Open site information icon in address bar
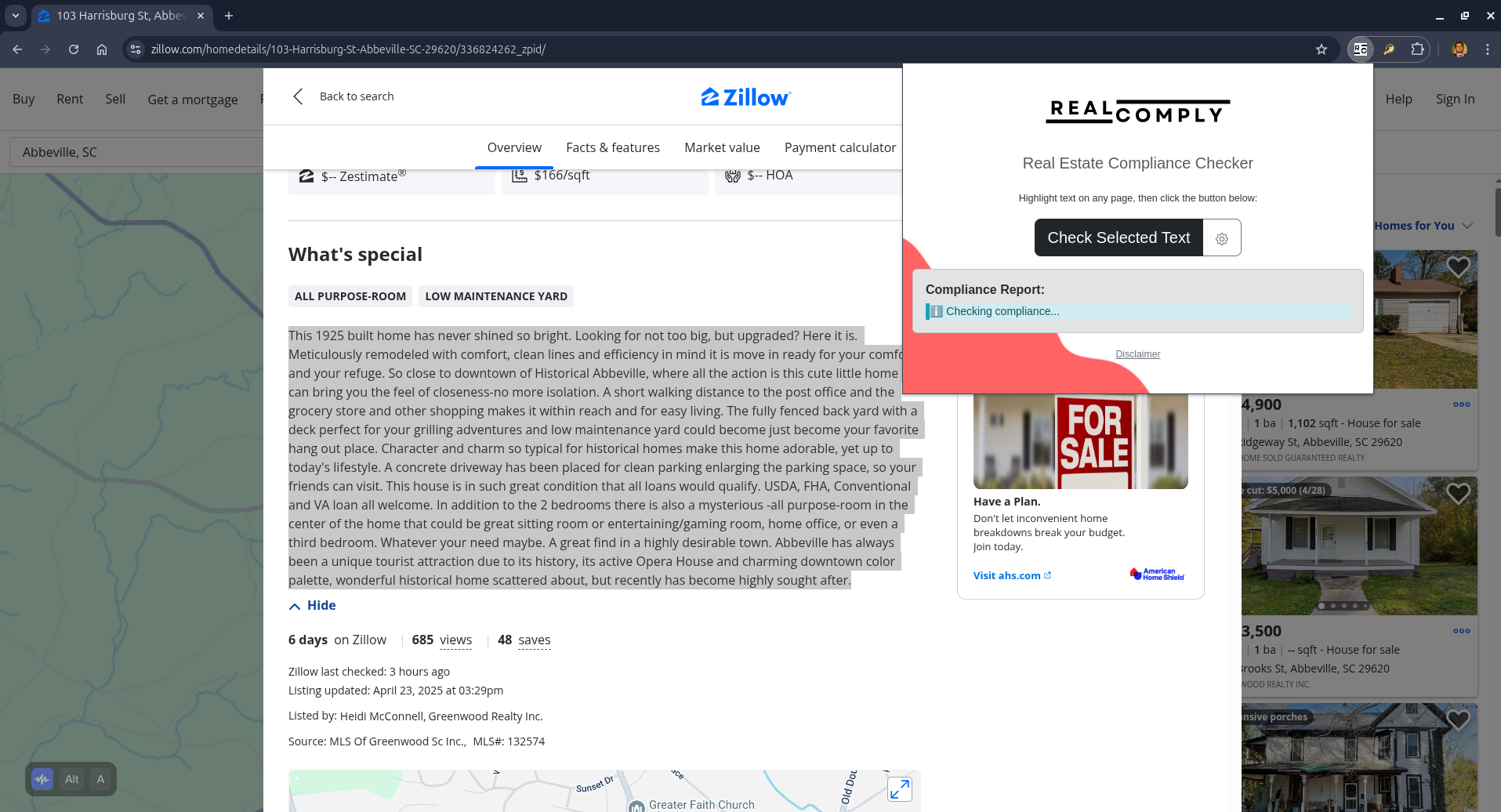The image size is (1501, 812). (x=136, y=49)
